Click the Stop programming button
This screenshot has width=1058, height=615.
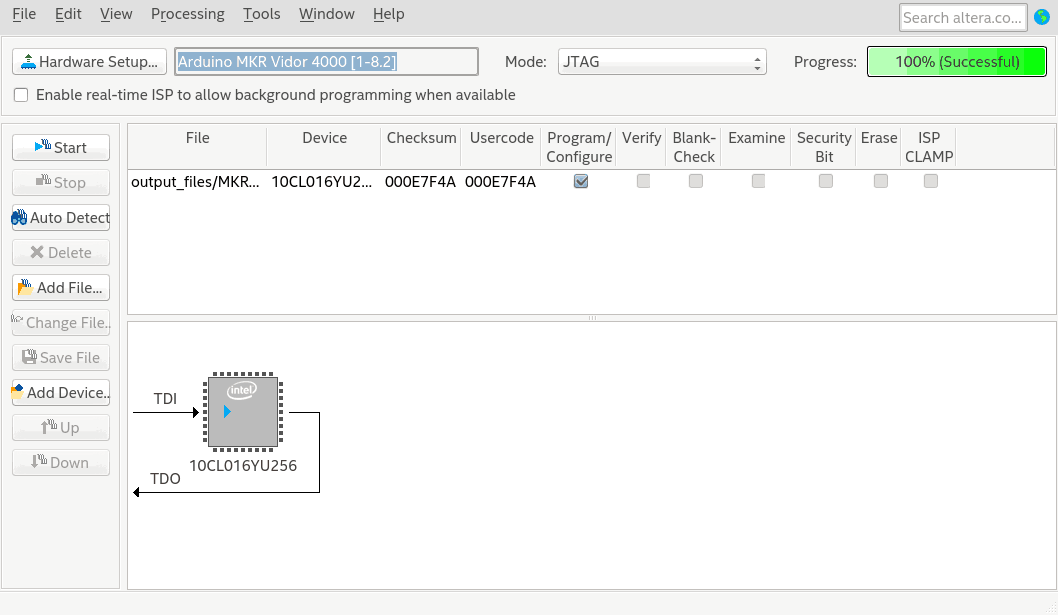click(x=61, y=183)
